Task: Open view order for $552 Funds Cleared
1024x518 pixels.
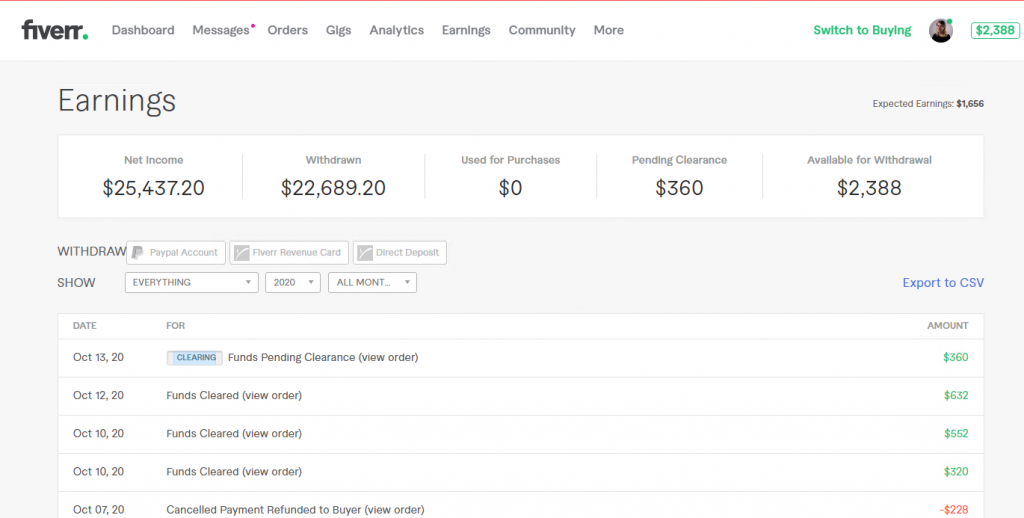Action: pyautogui.click(x=272, y=433)
